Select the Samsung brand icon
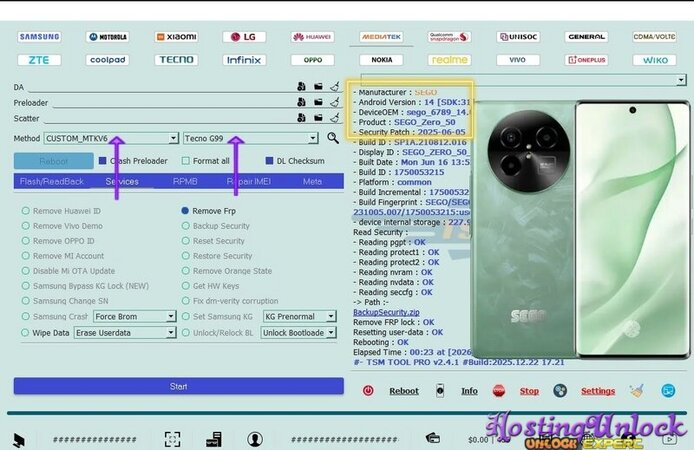The image size is (694, 450). coord(39,37)
